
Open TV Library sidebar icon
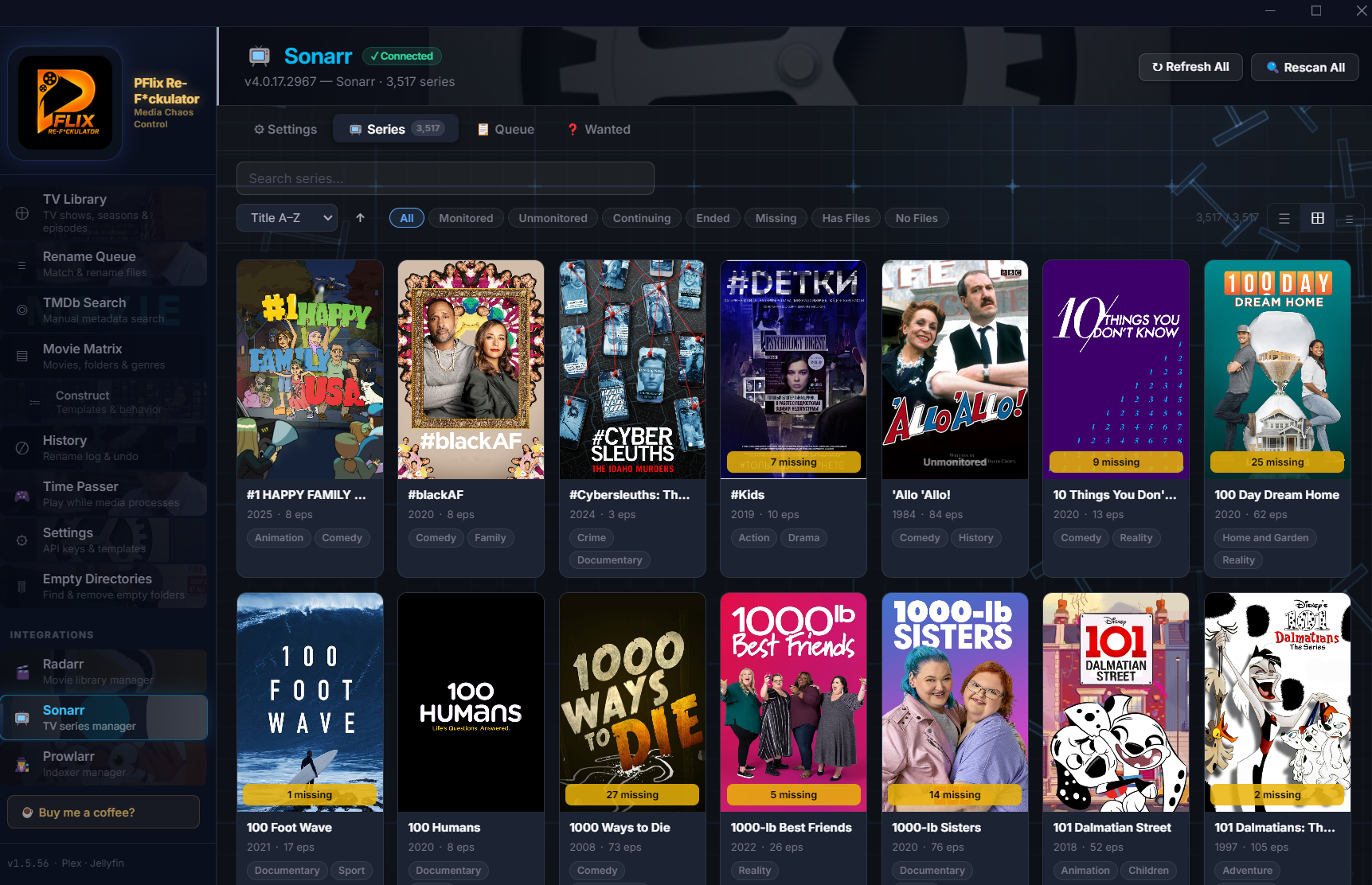(x=22, y=213)
